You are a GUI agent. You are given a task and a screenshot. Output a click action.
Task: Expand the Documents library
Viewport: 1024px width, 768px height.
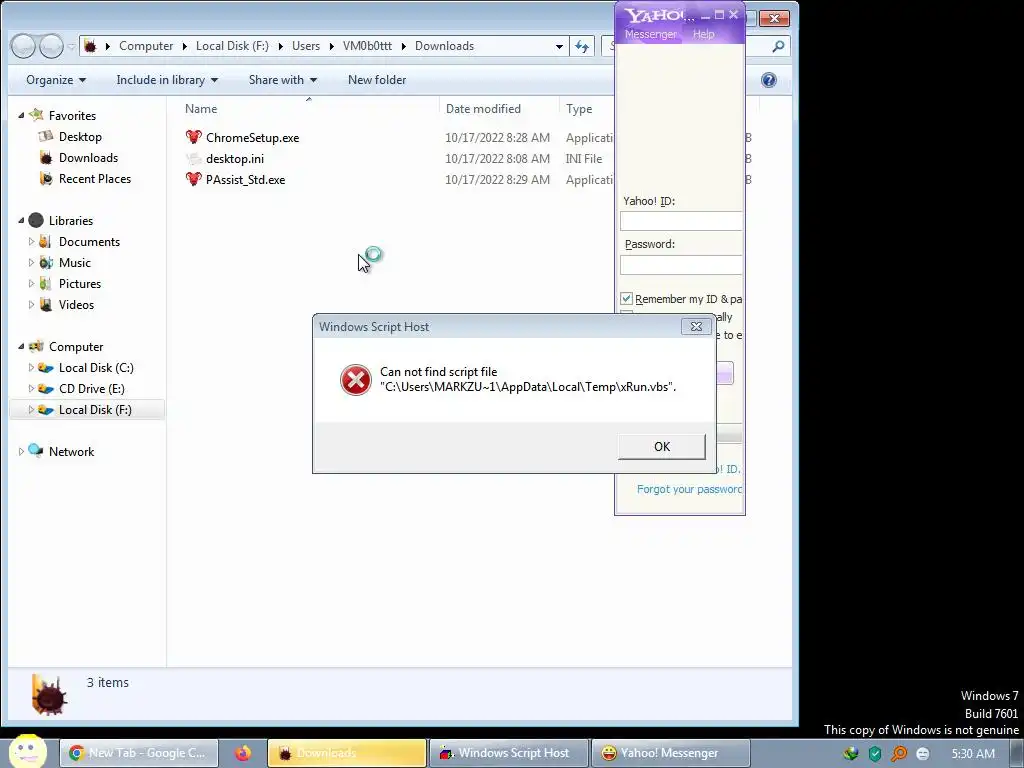point(31,242)
